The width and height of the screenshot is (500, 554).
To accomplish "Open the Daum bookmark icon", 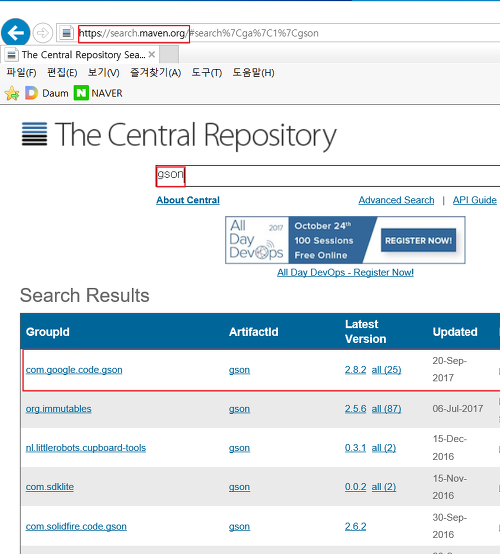I will click(x=31, y=93).
